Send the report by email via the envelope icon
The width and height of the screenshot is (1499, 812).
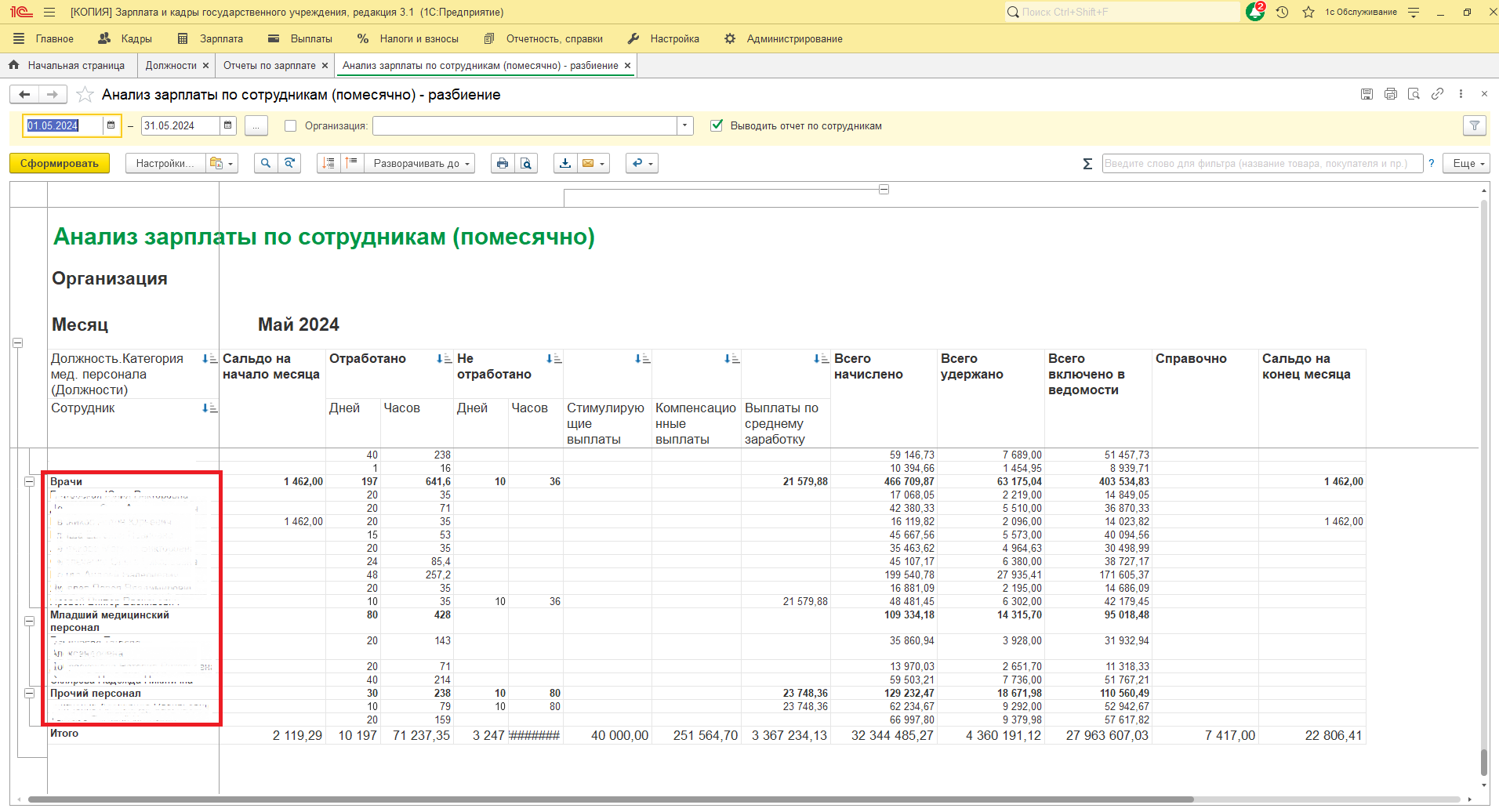588,163
